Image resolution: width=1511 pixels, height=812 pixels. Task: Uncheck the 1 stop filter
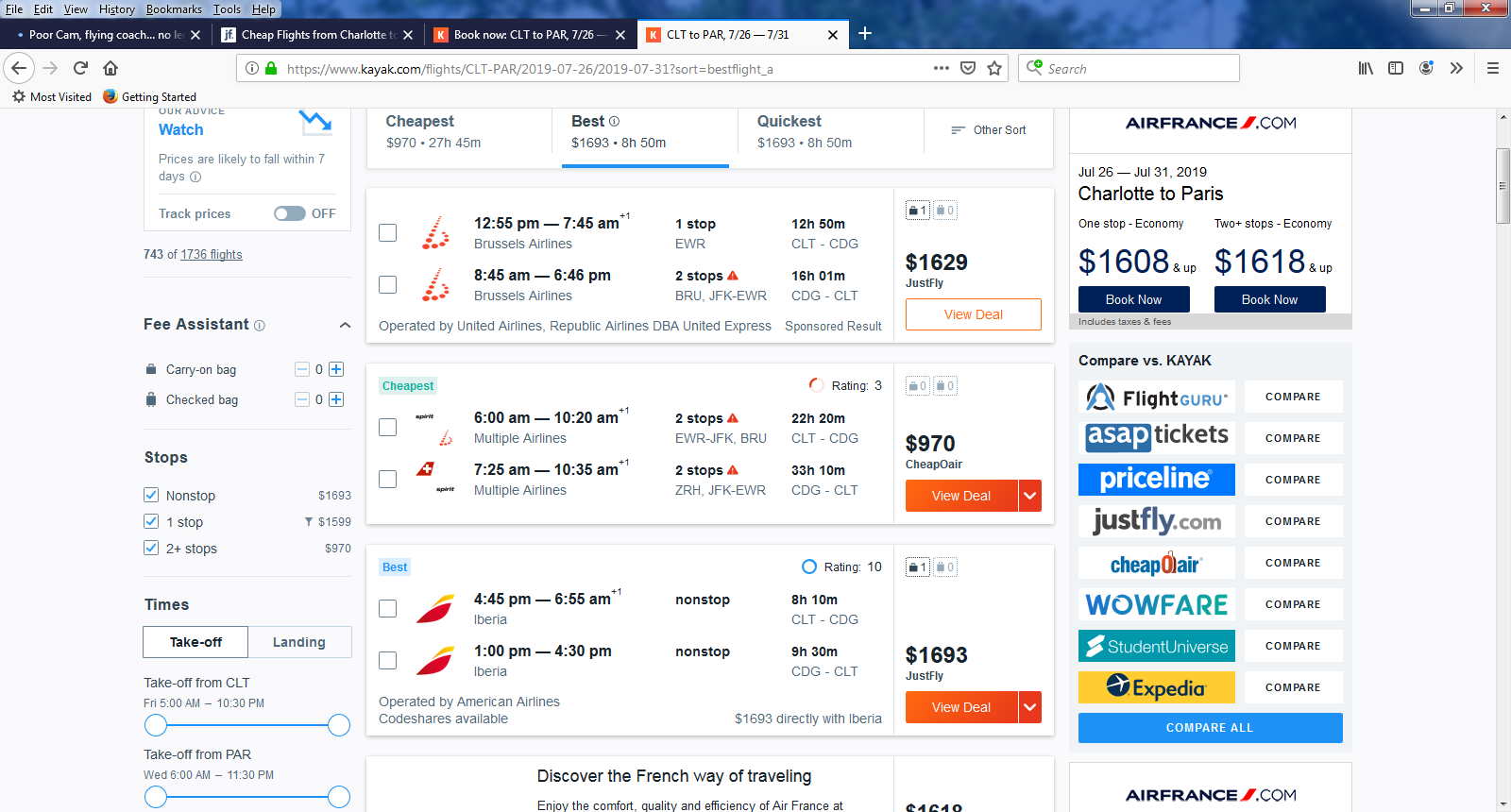click(151, 521)
